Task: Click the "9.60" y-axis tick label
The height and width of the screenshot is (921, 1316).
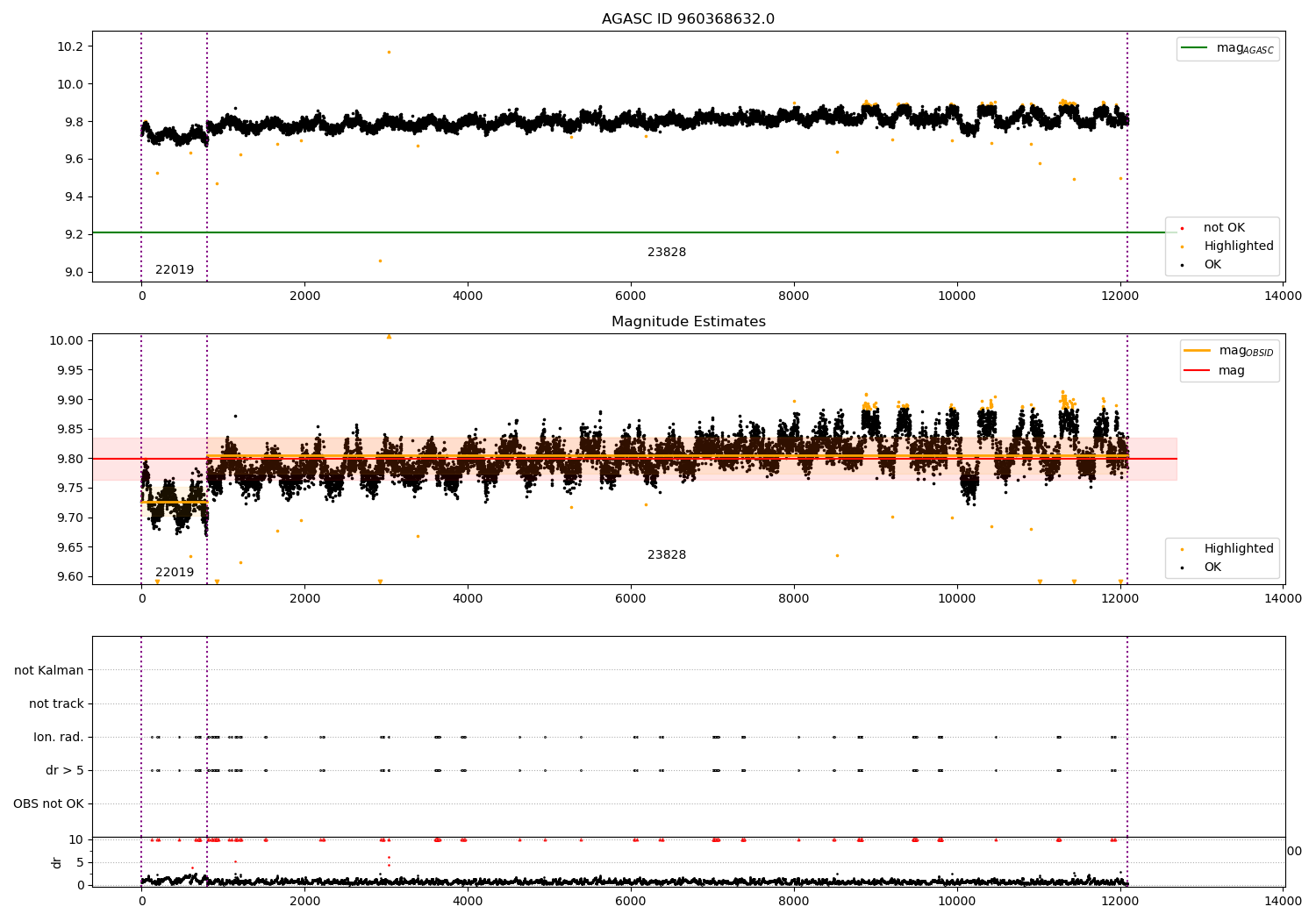Action: click(x=72, y=577)
